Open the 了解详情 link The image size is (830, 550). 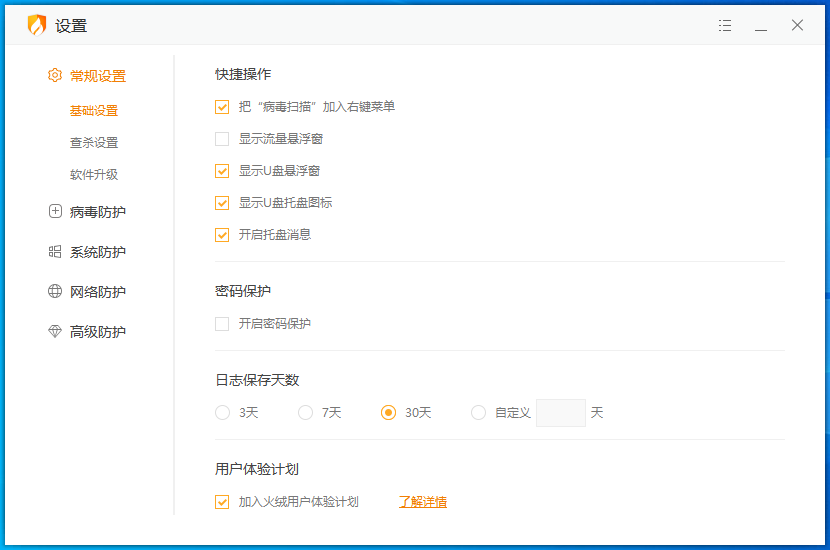tap(422, 502)
